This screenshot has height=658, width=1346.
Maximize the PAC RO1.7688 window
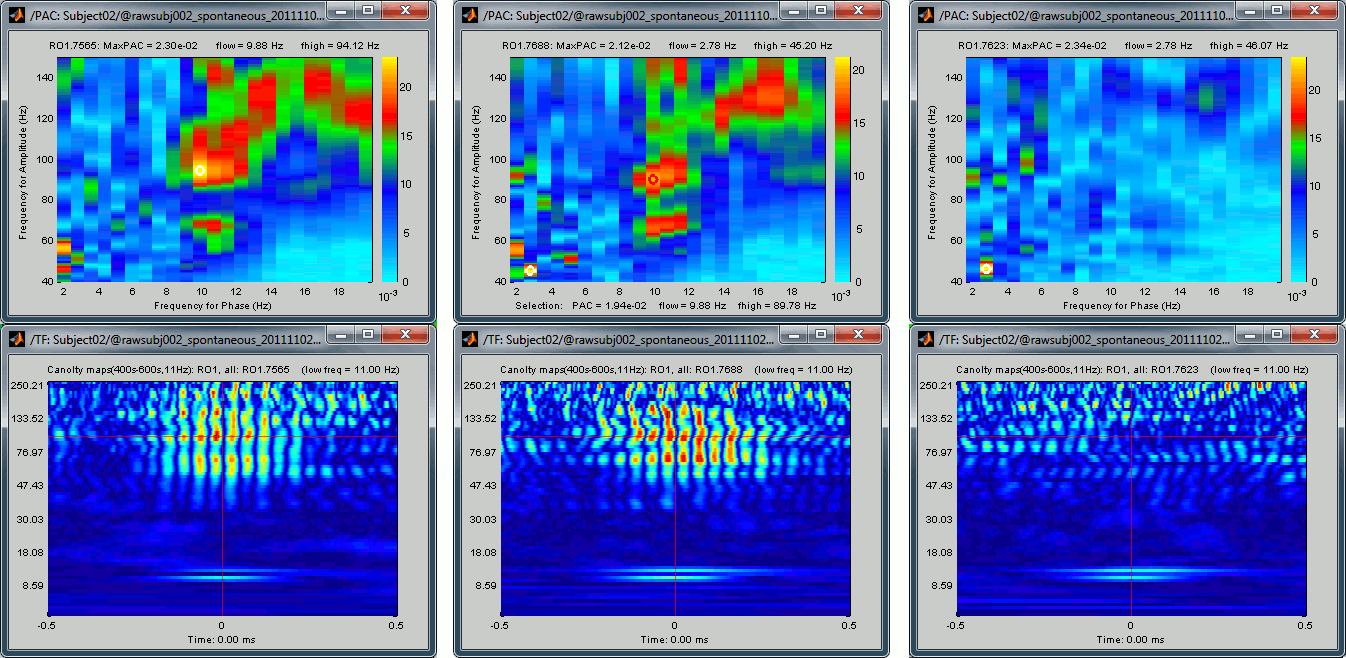click(x=820, y=11)
